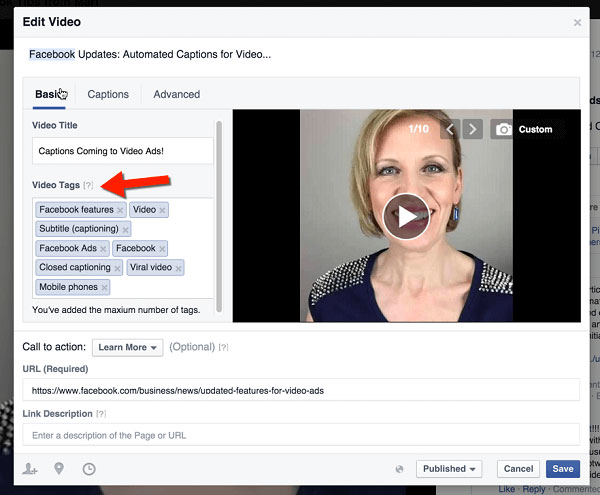Close the Edit Video dialog
The width and height of the screenshot is (600, 495).
coord(577,23)
